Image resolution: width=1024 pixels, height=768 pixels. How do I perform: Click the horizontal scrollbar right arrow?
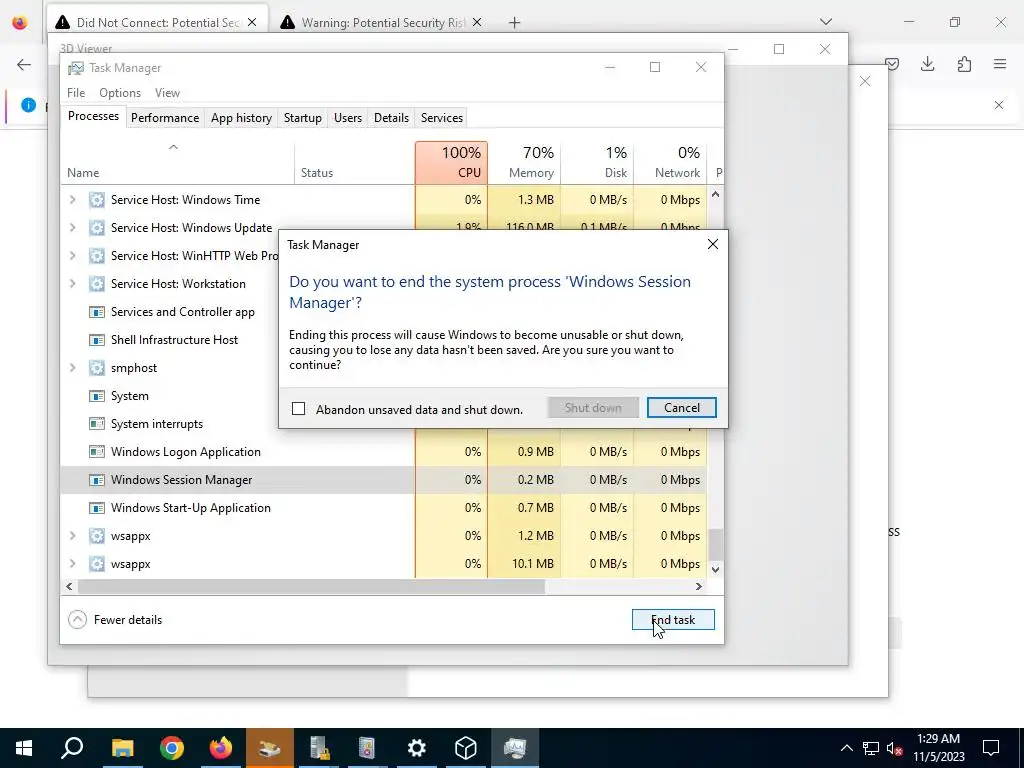pyautogui.click(x=699, y=586)
